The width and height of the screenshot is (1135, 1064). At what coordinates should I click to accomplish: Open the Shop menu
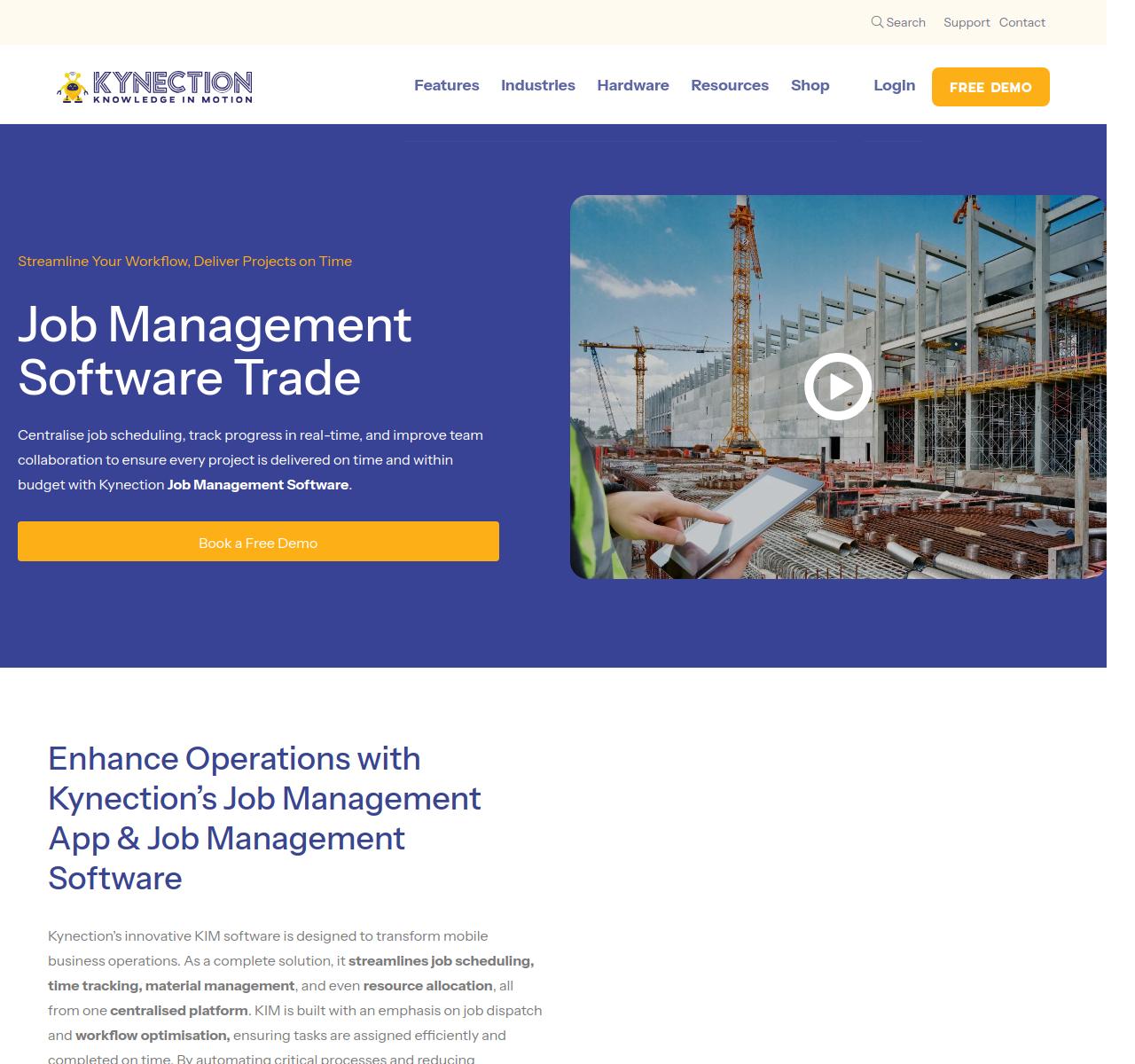pos(810,85)
